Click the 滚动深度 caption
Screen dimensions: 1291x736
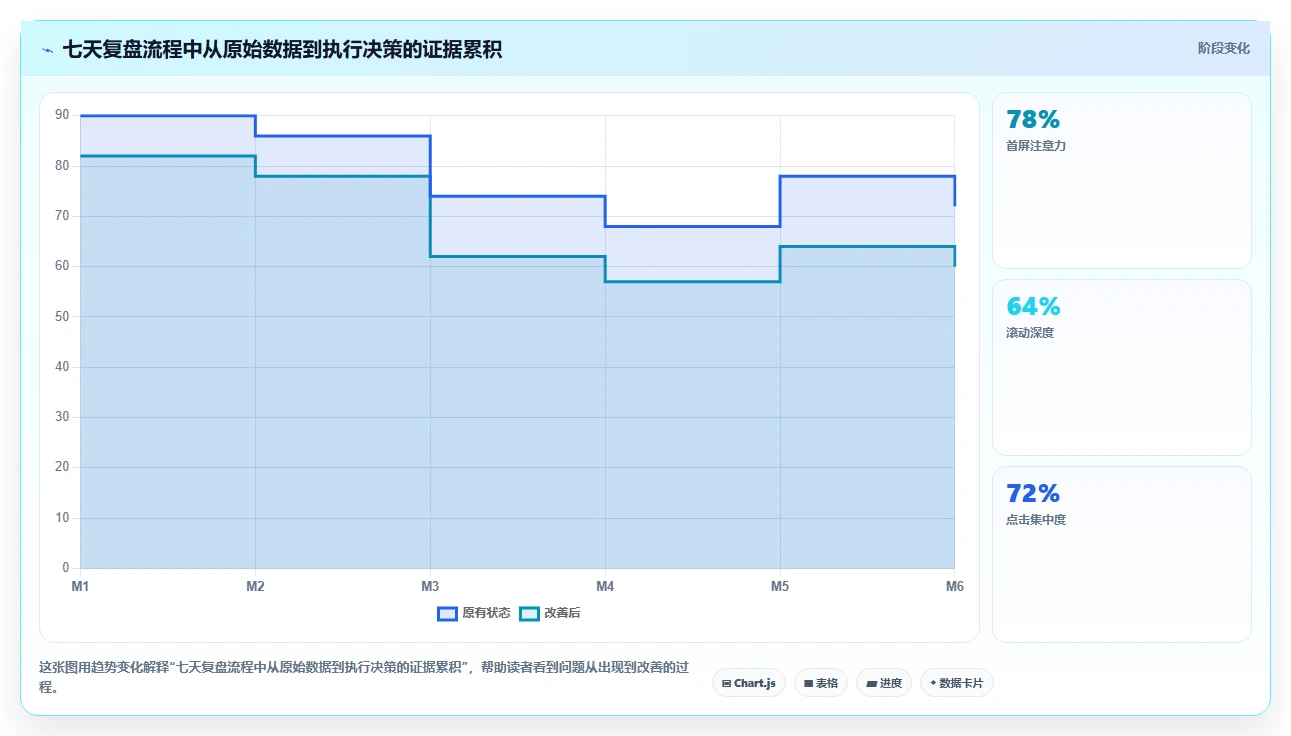tap(1030, 333)
